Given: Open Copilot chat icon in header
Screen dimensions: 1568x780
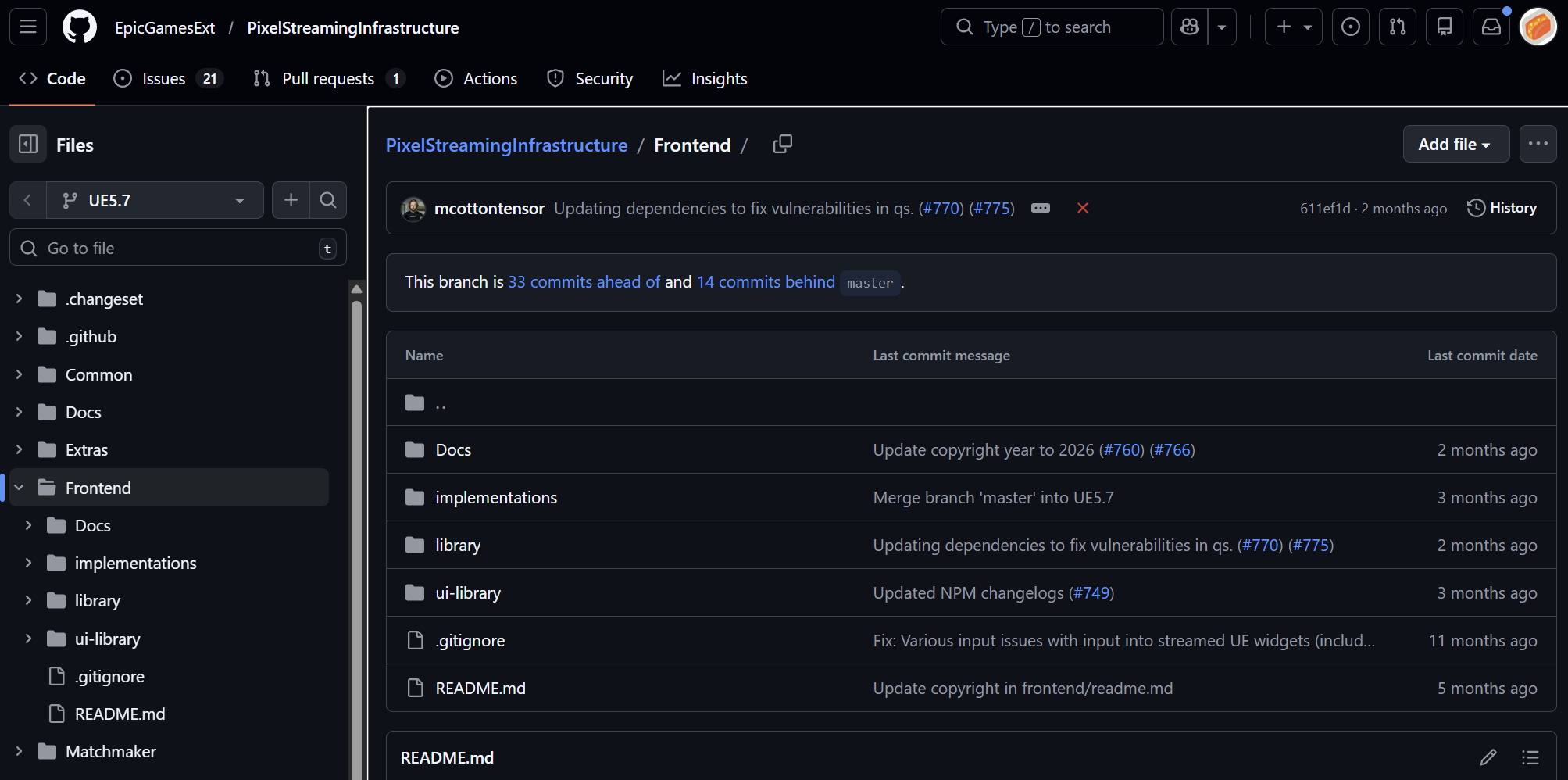Looking at the screenshot, I should pos(1190,27).
